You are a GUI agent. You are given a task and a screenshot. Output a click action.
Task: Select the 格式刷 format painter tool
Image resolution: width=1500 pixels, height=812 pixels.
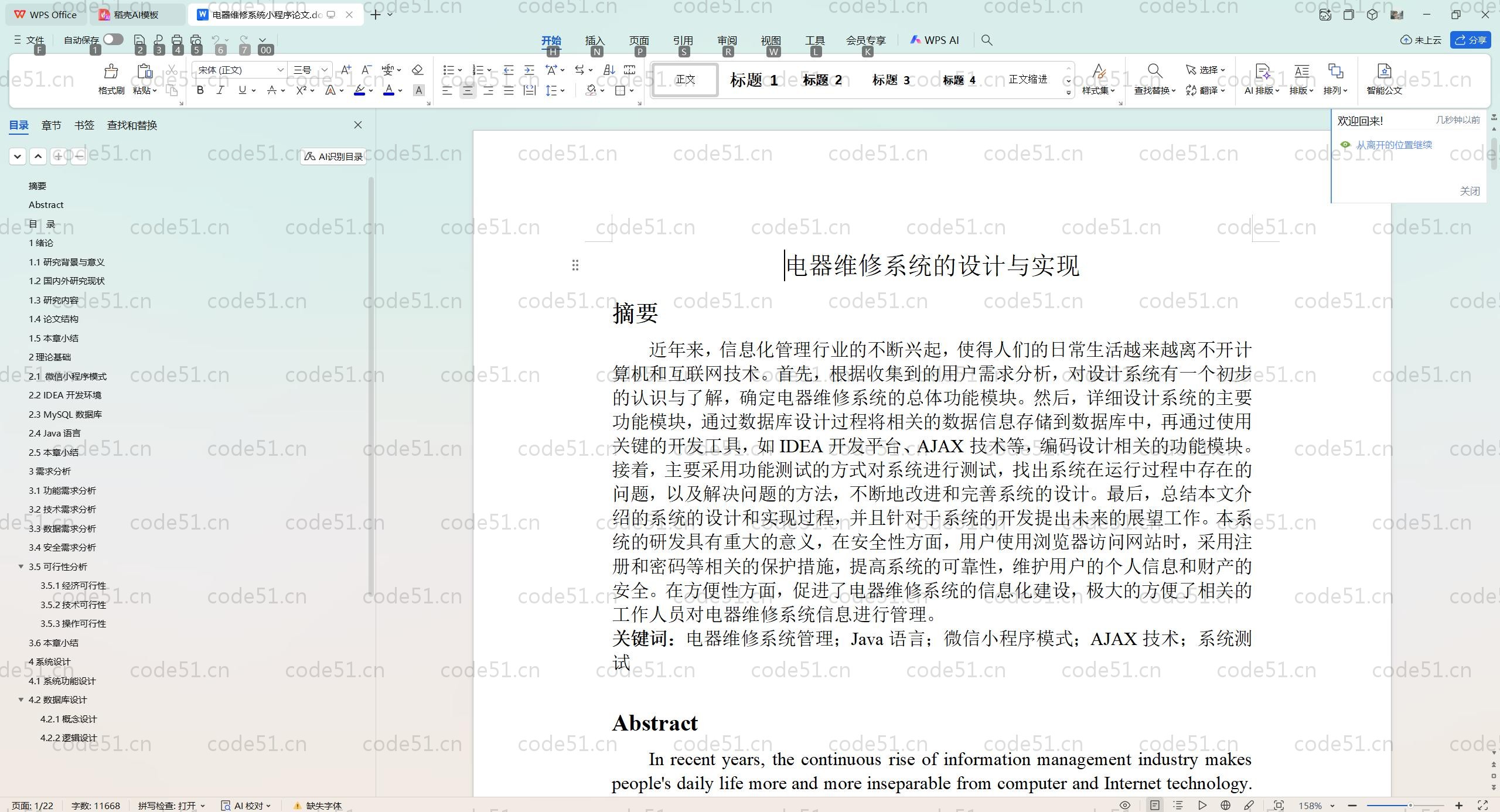110,79
